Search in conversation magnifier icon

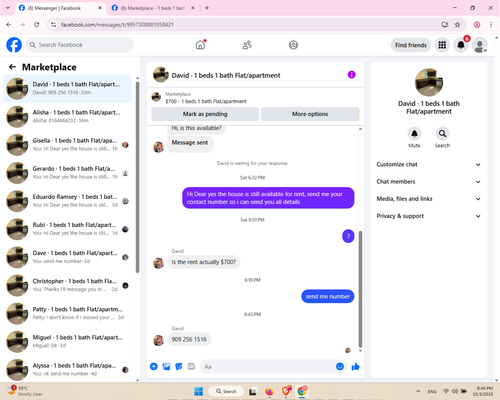click(442, 134)
